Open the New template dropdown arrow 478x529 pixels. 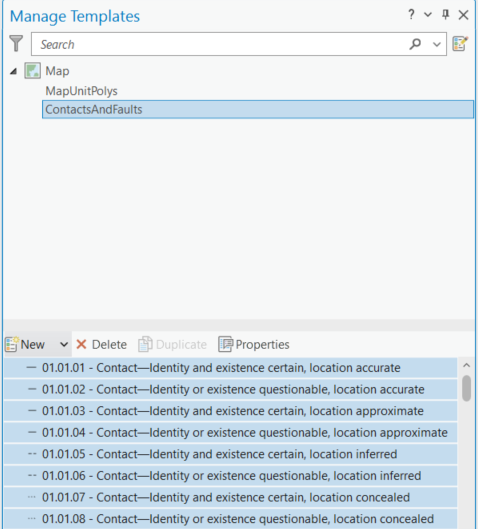[64, 344]
